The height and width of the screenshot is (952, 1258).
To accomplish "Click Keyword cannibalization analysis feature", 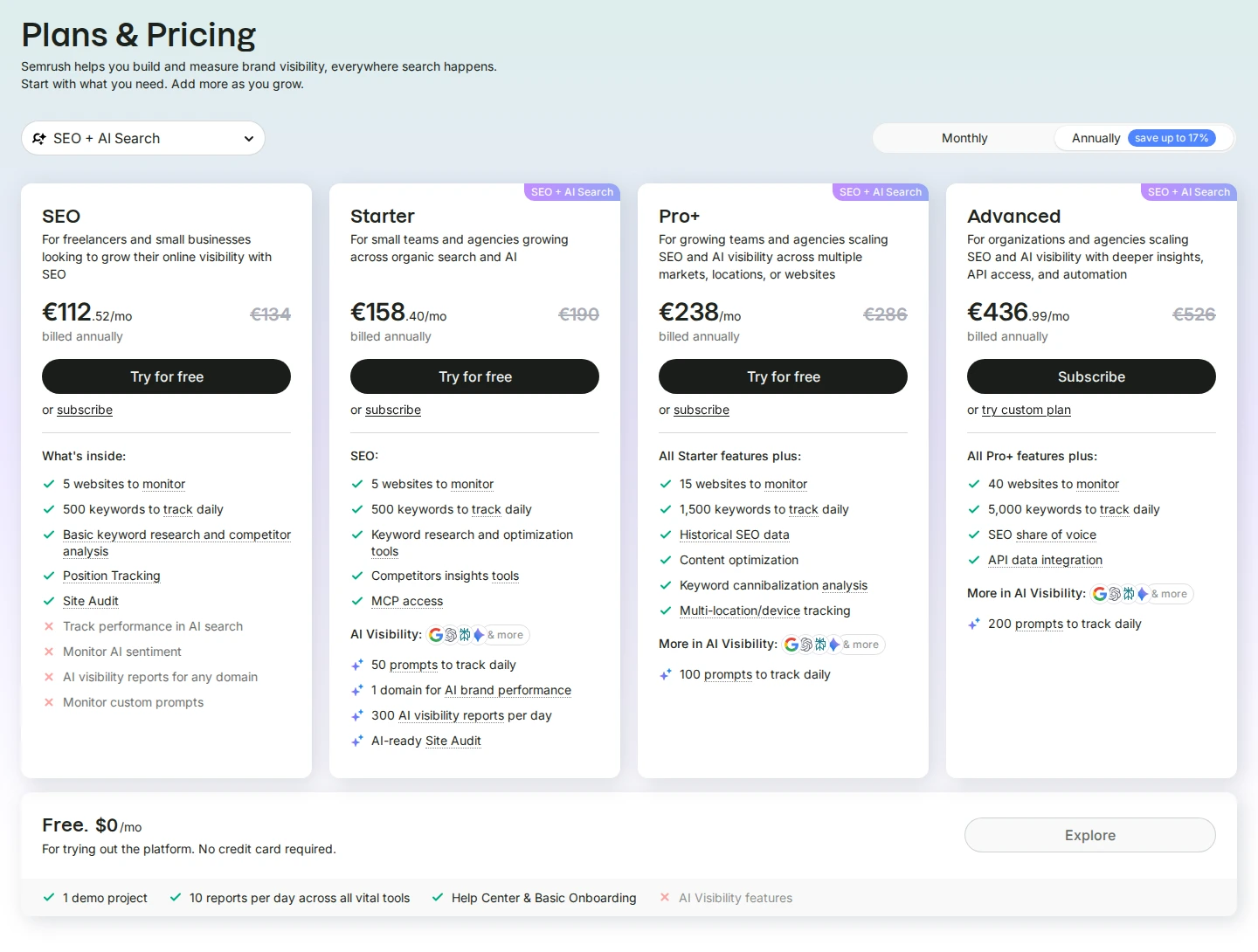I will click(774, 585).
